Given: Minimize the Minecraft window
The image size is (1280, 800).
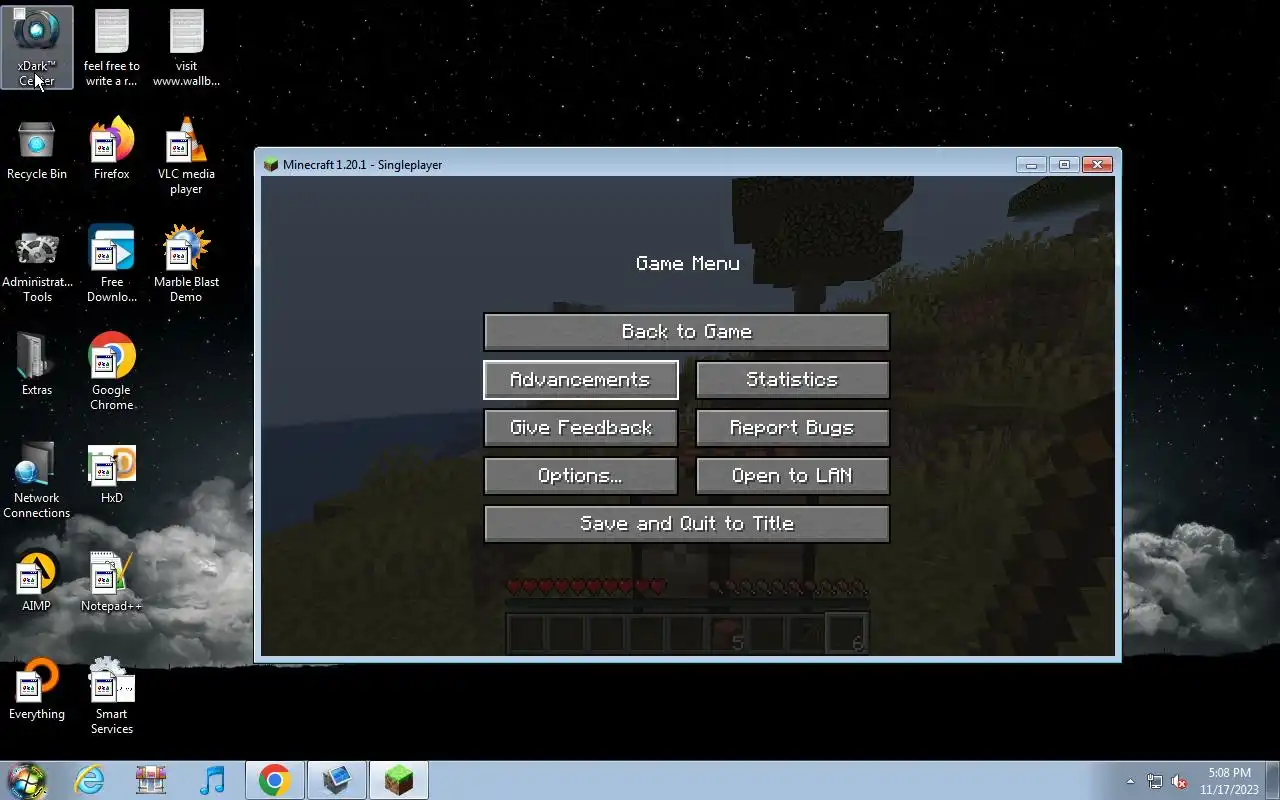Looking at the screenshot, I should point(1031,165).
